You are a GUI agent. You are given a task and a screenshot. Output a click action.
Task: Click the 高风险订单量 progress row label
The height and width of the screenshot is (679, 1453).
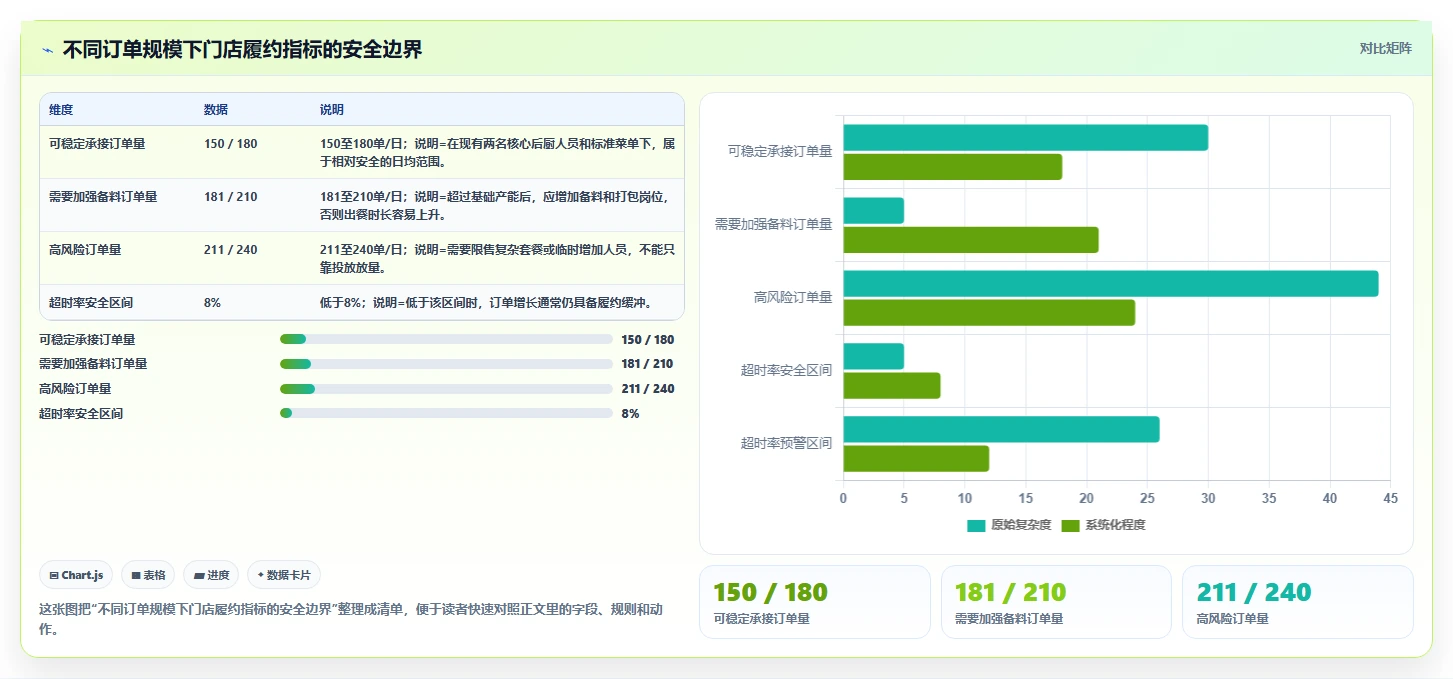[x=75, y=389]
